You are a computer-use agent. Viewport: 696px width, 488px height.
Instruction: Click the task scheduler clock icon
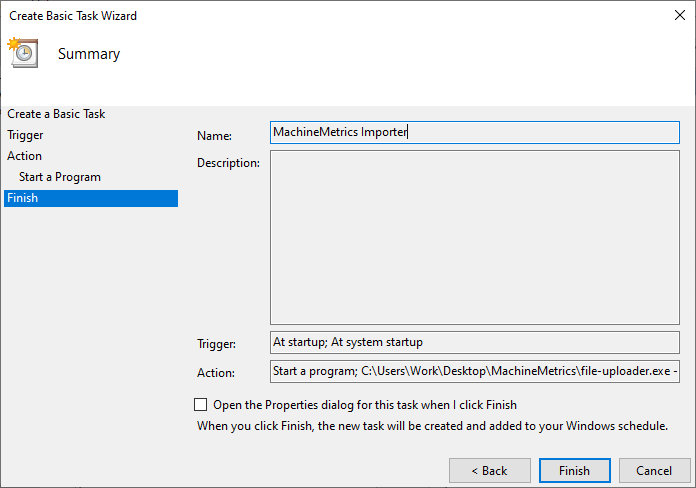click(x=23, y=52)
